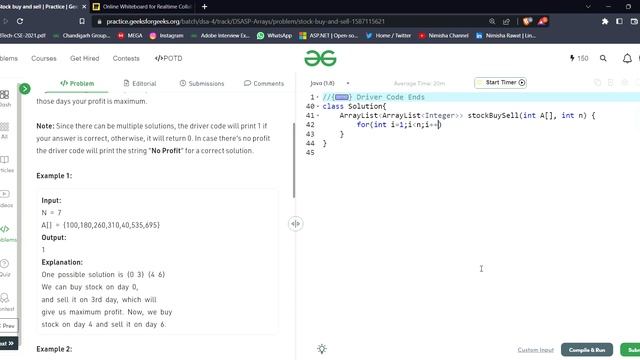Open Problems code icon in sidebar

[x=6, y=233]
